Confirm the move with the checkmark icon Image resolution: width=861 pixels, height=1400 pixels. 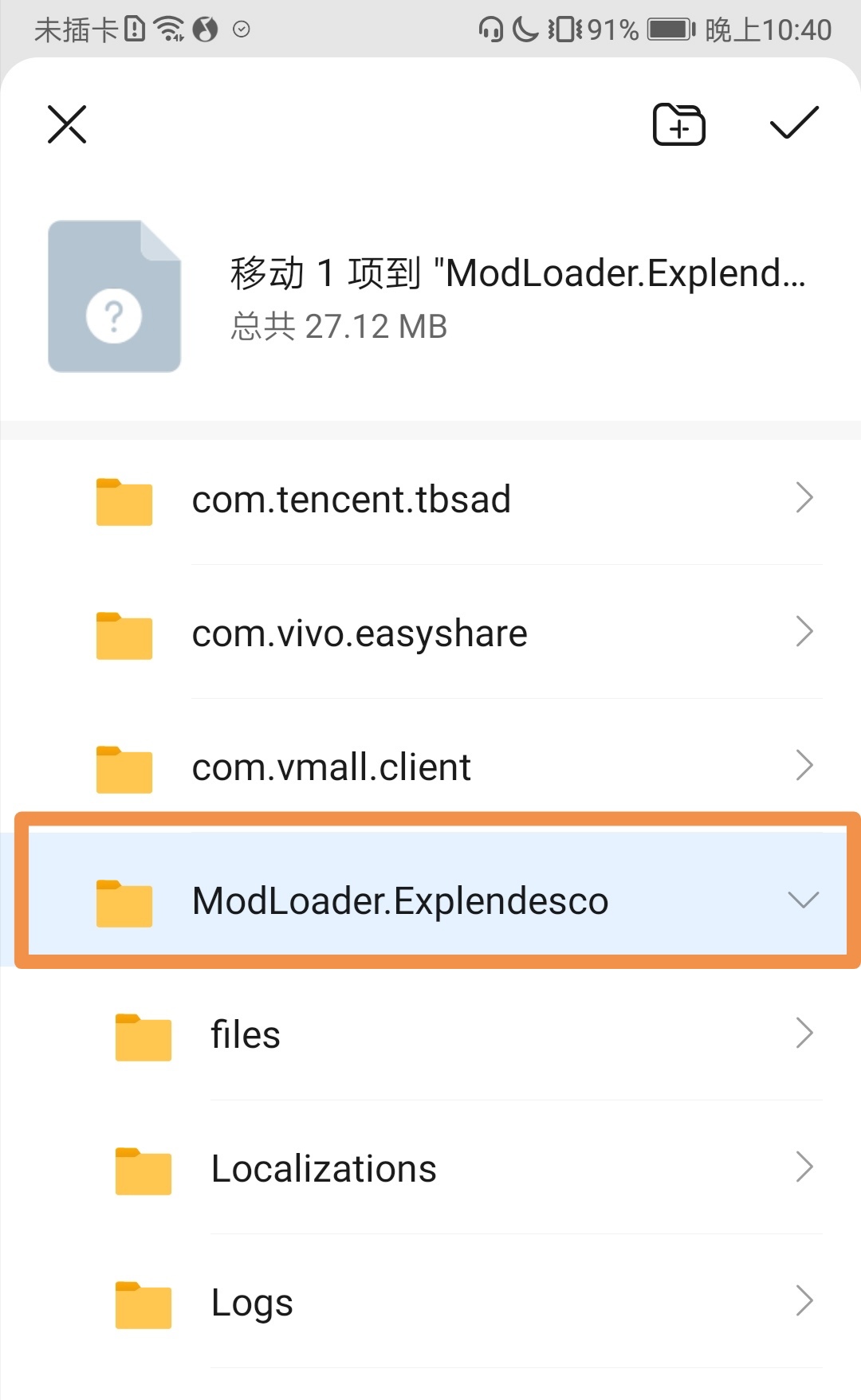(x=794, y=123)
